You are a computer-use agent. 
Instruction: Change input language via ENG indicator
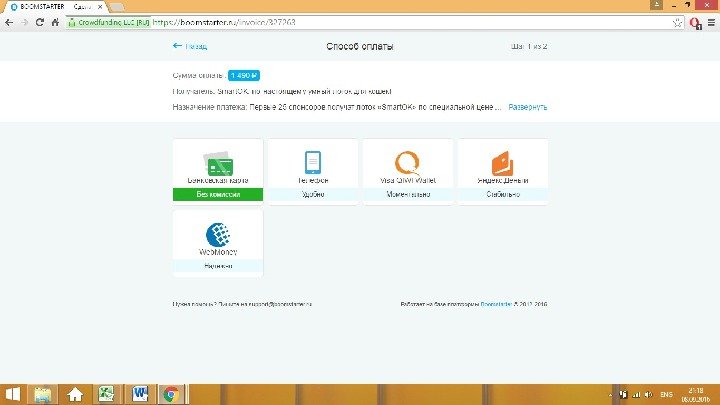(x=666, y=395)
